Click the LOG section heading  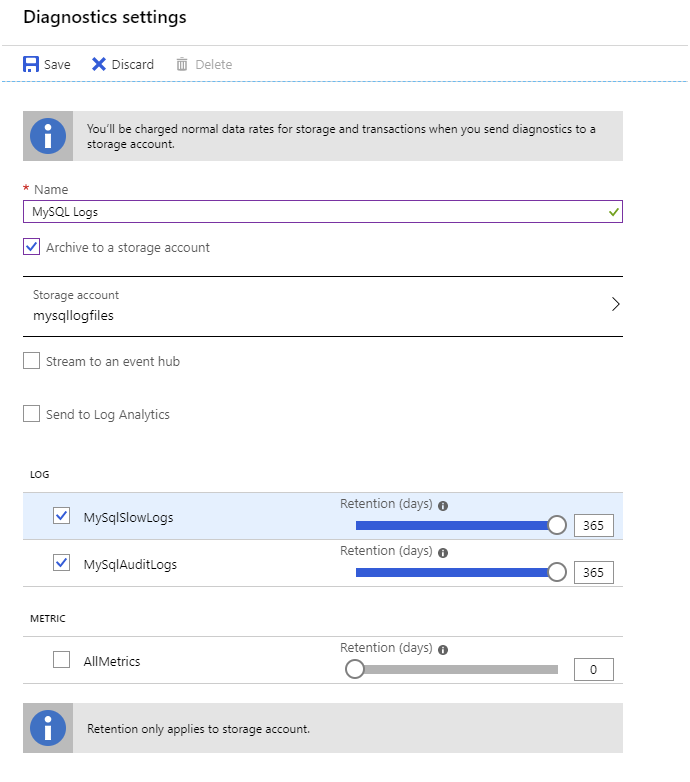click(x=39, y=474)
